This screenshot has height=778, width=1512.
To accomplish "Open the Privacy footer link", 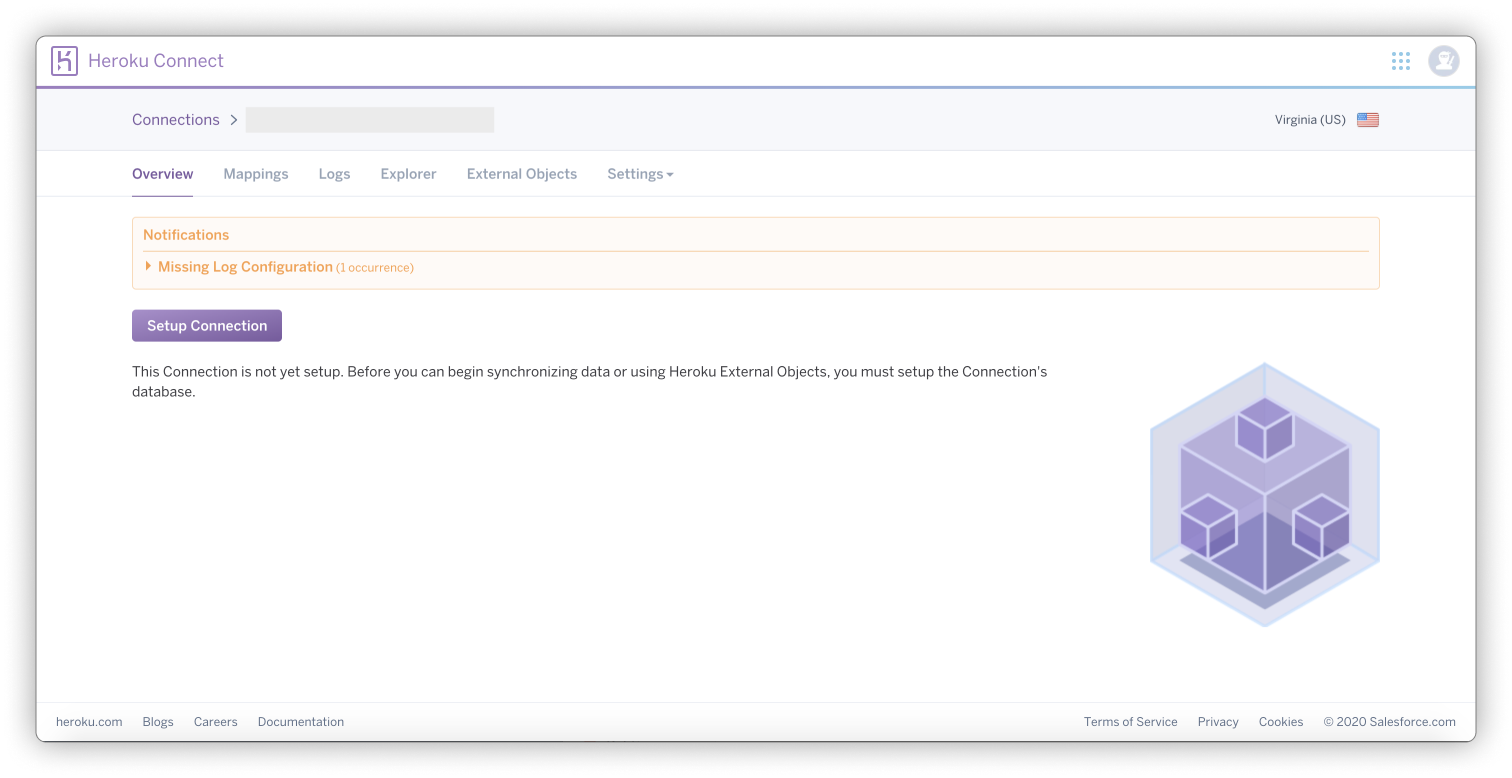I will click(1218, 722).
